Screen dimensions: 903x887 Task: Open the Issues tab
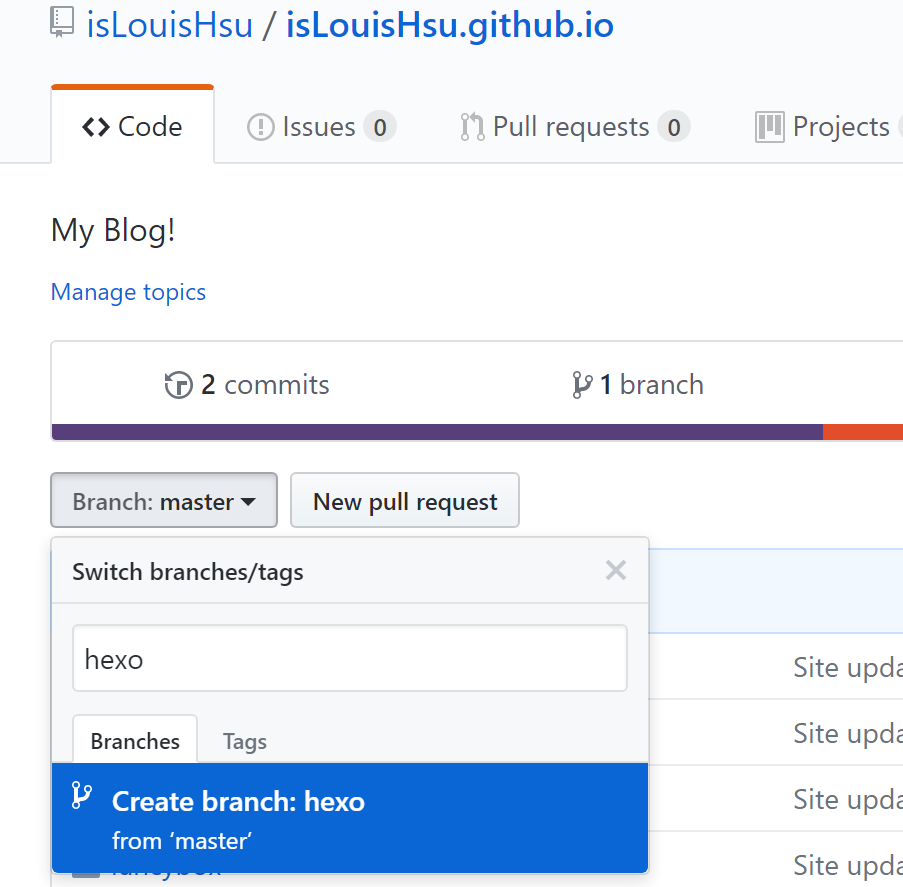(x=321, y=127)
